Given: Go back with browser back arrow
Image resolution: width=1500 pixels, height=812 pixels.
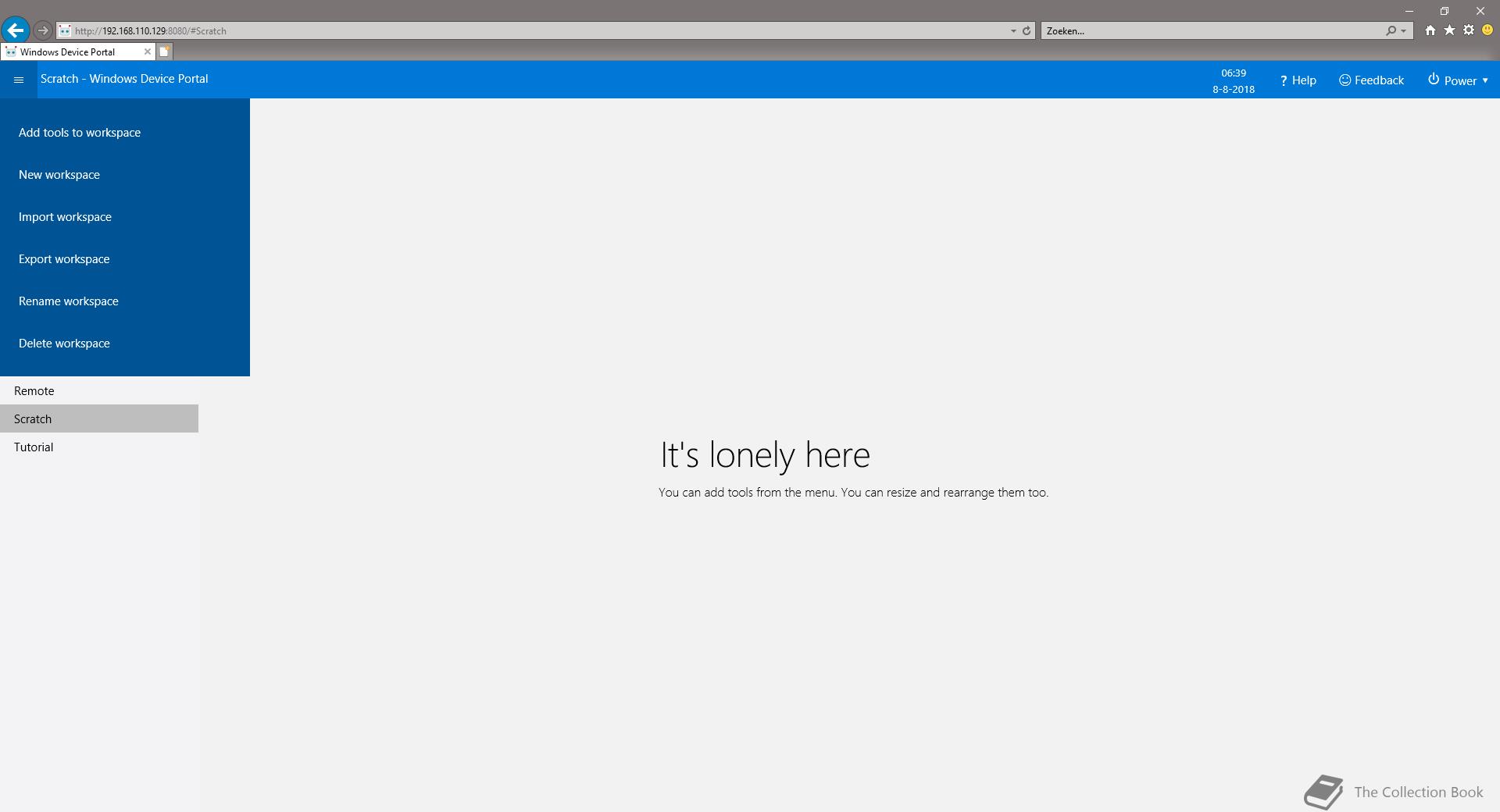Looking at the screenshot, I should click(x=16, y=30).
